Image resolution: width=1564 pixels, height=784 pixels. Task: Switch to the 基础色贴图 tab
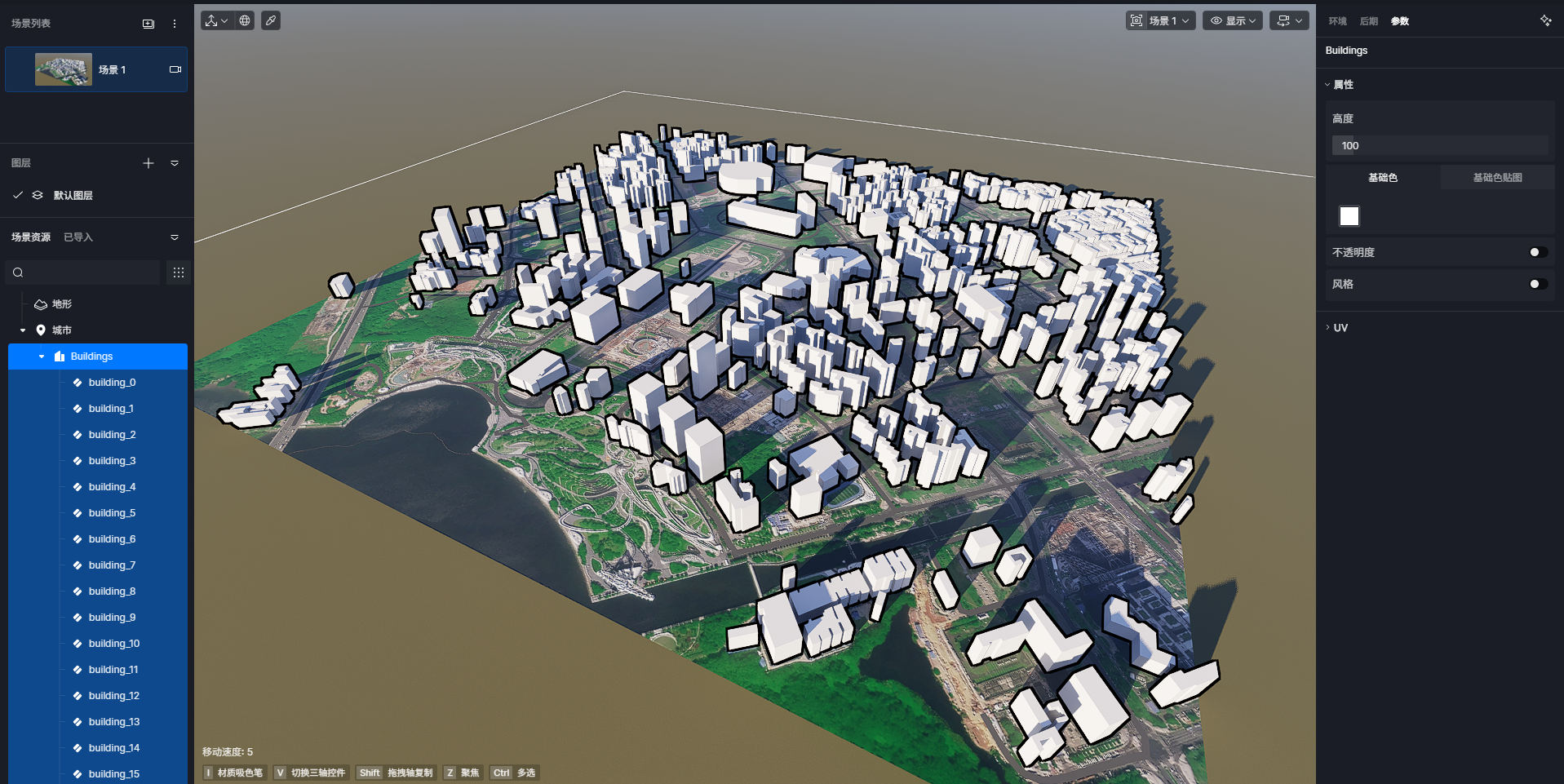point(1497,177)
